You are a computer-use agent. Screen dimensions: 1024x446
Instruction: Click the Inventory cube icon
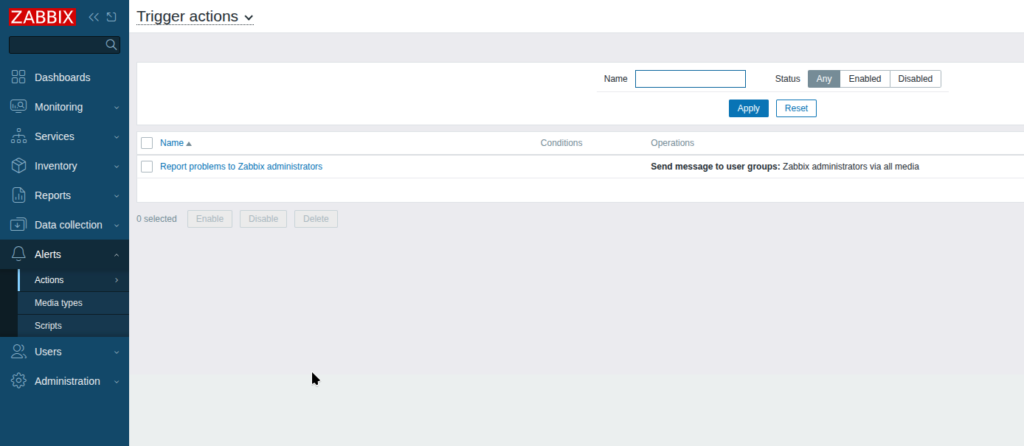click(x=18, y=166)
